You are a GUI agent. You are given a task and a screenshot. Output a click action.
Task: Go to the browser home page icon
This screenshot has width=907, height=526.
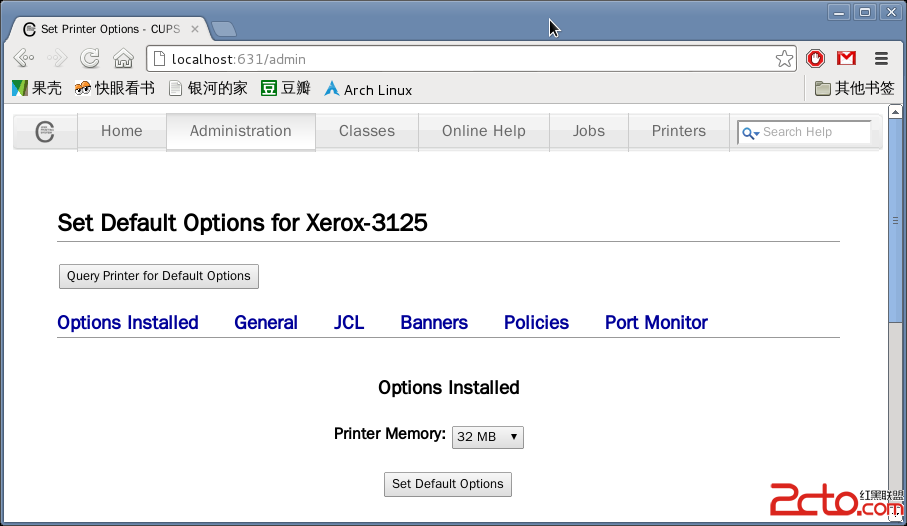point(123,58)
